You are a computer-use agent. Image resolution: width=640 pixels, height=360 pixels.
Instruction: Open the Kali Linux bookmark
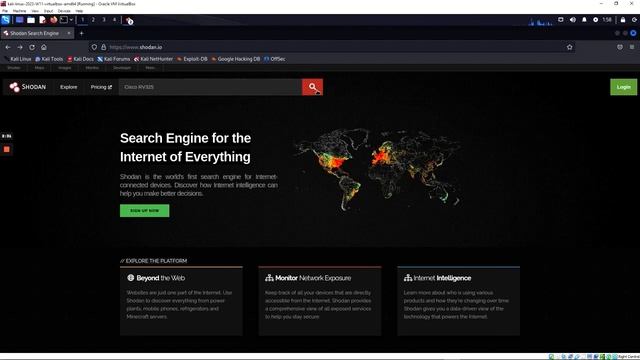(x=18, y=59)
